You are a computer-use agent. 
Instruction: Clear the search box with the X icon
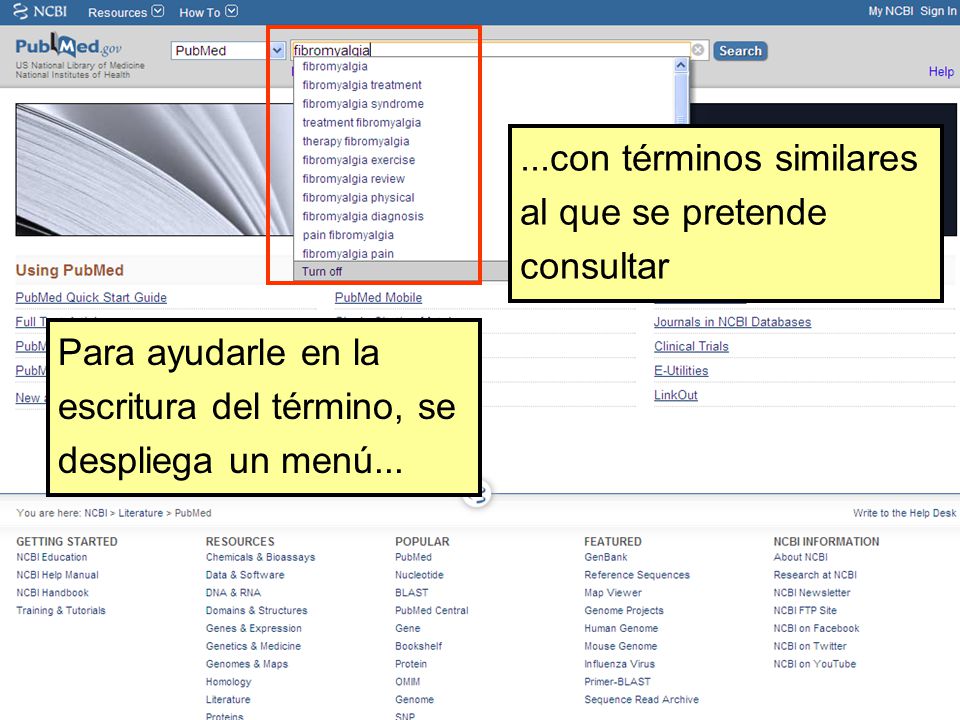(x=698, y=50)
